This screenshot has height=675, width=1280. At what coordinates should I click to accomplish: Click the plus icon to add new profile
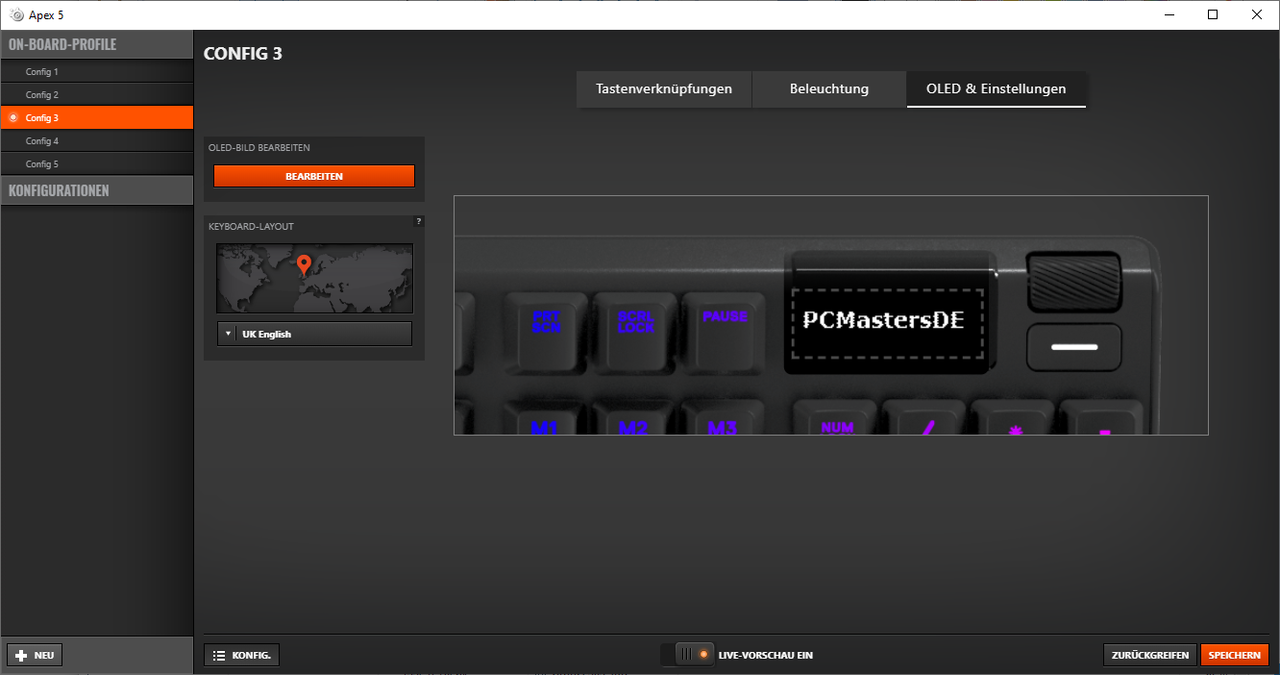(x=21, y=655)
